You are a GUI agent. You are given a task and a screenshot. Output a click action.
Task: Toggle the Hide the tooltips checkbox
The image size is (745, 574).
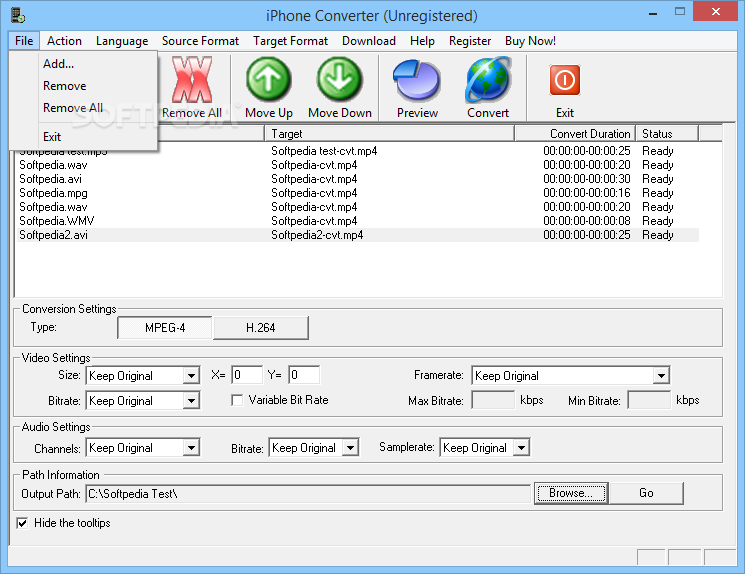click(22, 523)
